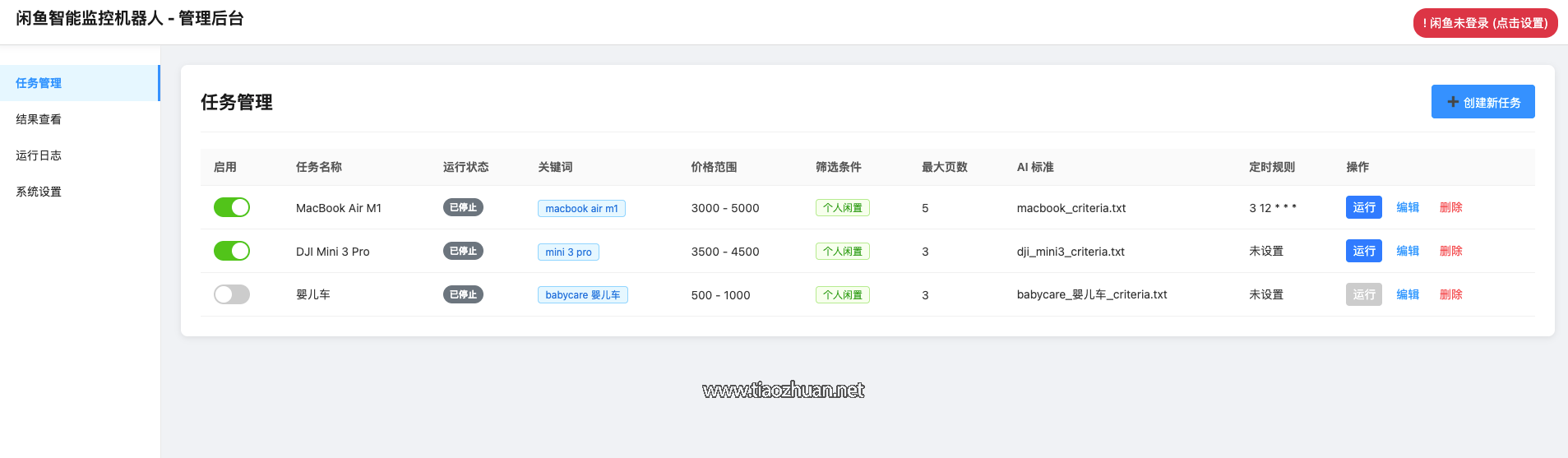1568x458 pixels.
Task: Run the DJI Mini 3 Pro task
Action: point(1364,251)
